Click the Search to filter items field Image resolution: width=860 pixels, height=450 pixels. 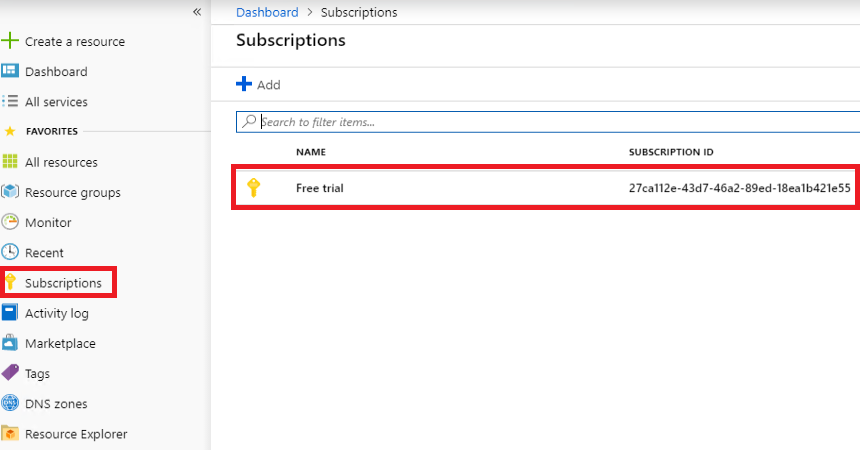coord(550,122)
